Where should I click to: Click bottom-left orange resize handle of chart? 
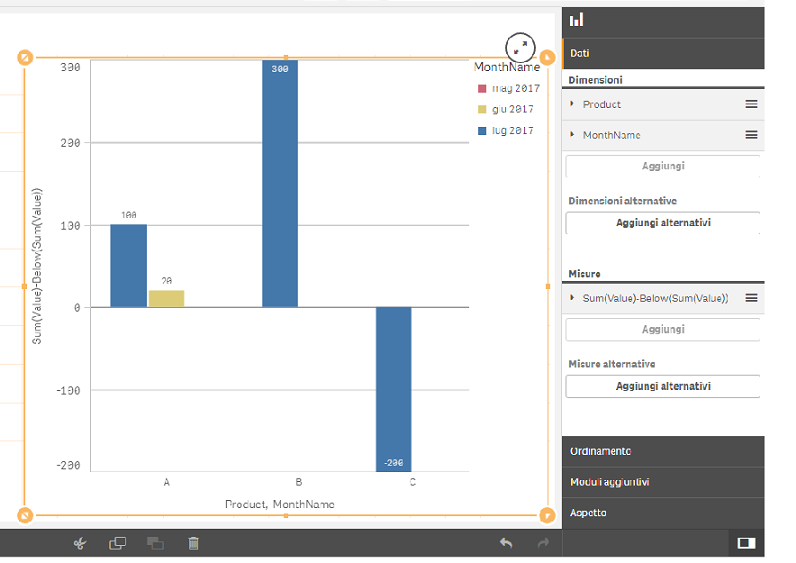[25, 515]
